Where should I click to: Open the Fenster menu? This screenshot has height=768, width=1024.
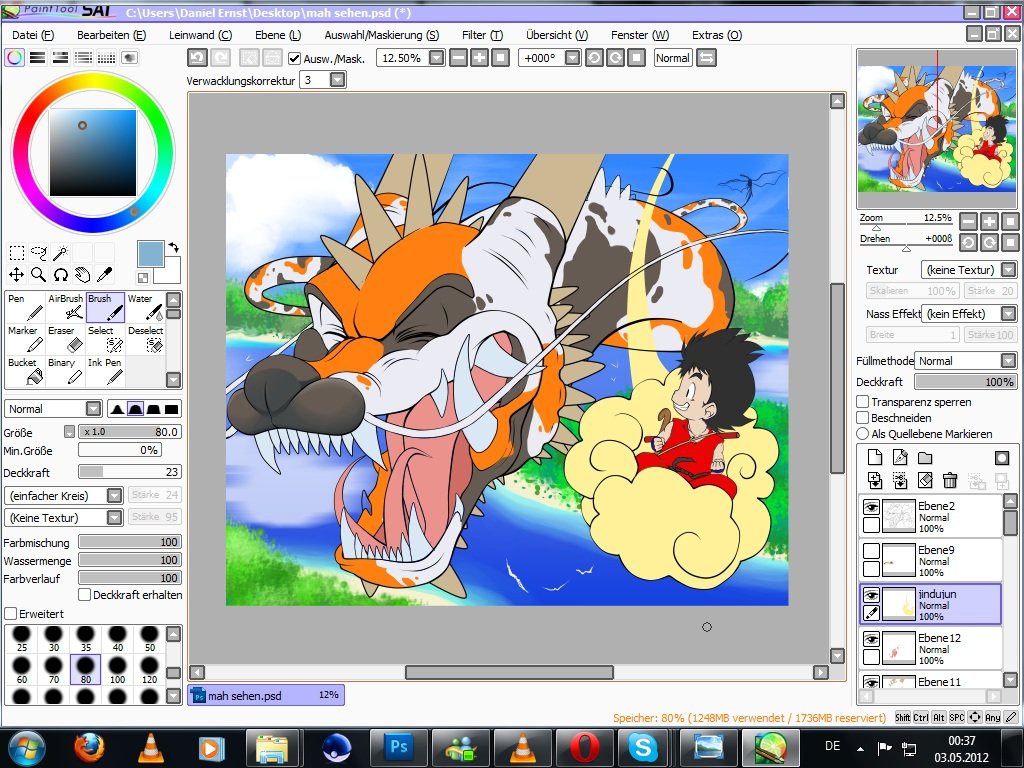[640, 35]
